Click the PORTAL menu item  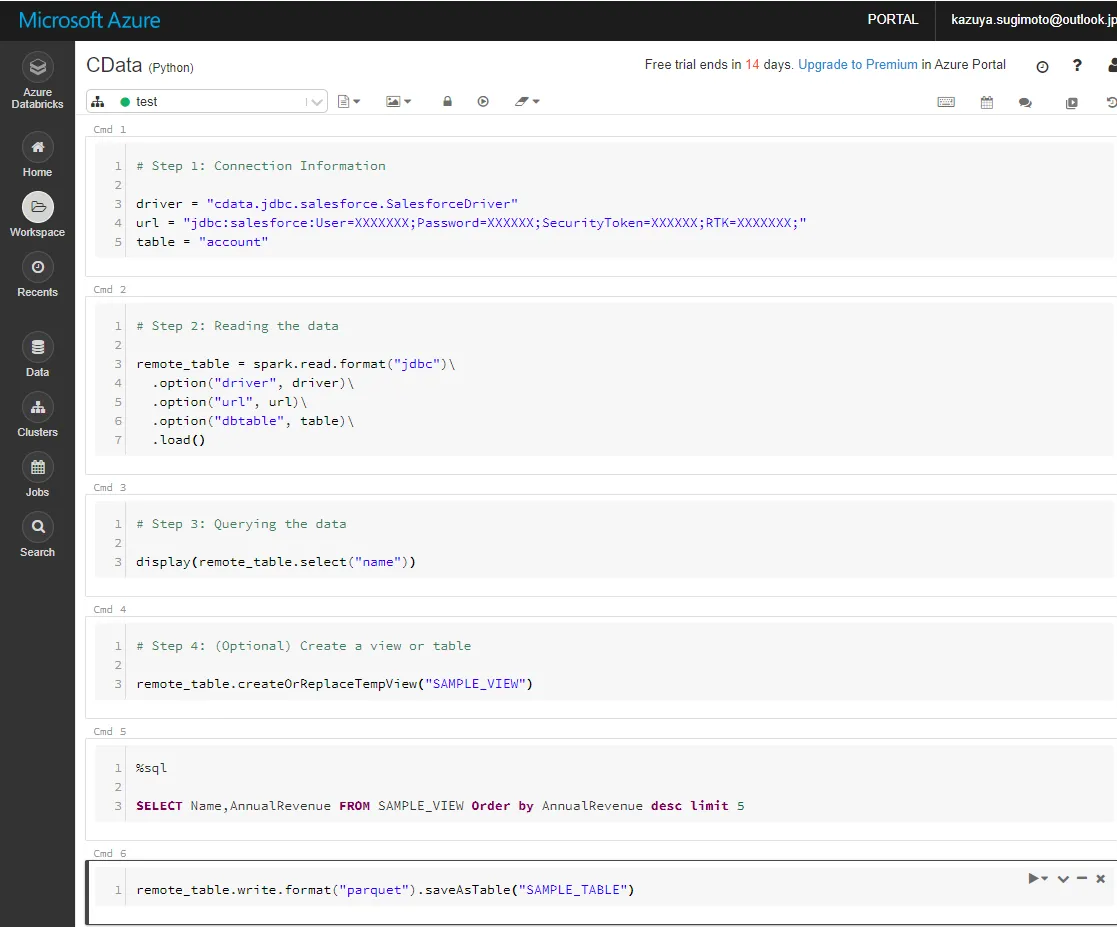(893, 19)
